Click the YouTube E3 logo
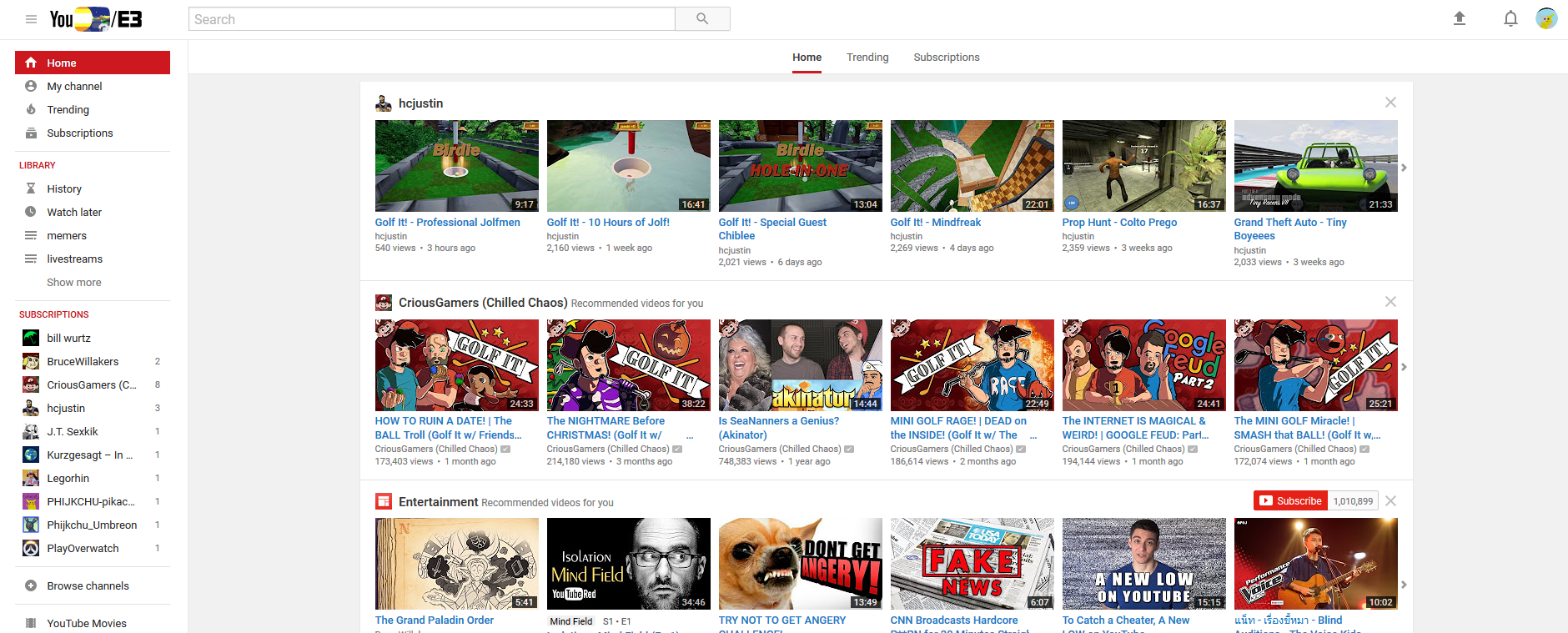 tap(96, 19)
